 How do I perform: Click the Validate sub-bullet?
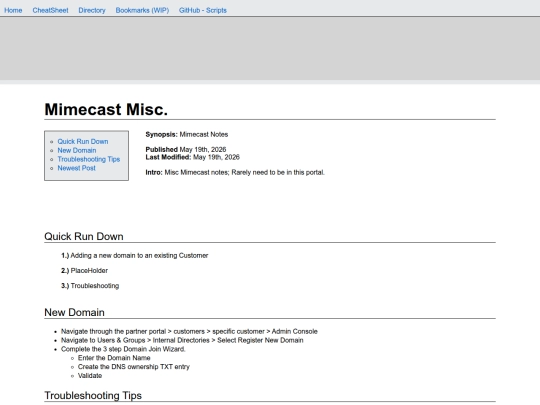tap(90, 376)
